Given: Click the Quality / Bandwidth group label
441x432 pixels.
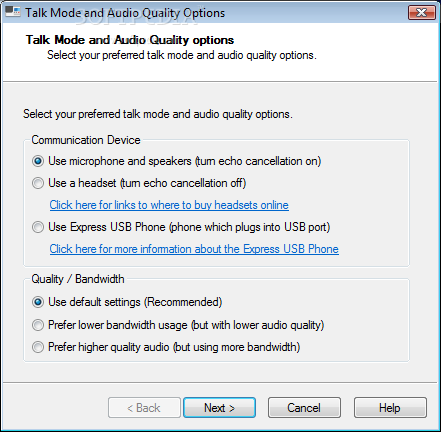Looking at the screenshot, I should (78, 279).
